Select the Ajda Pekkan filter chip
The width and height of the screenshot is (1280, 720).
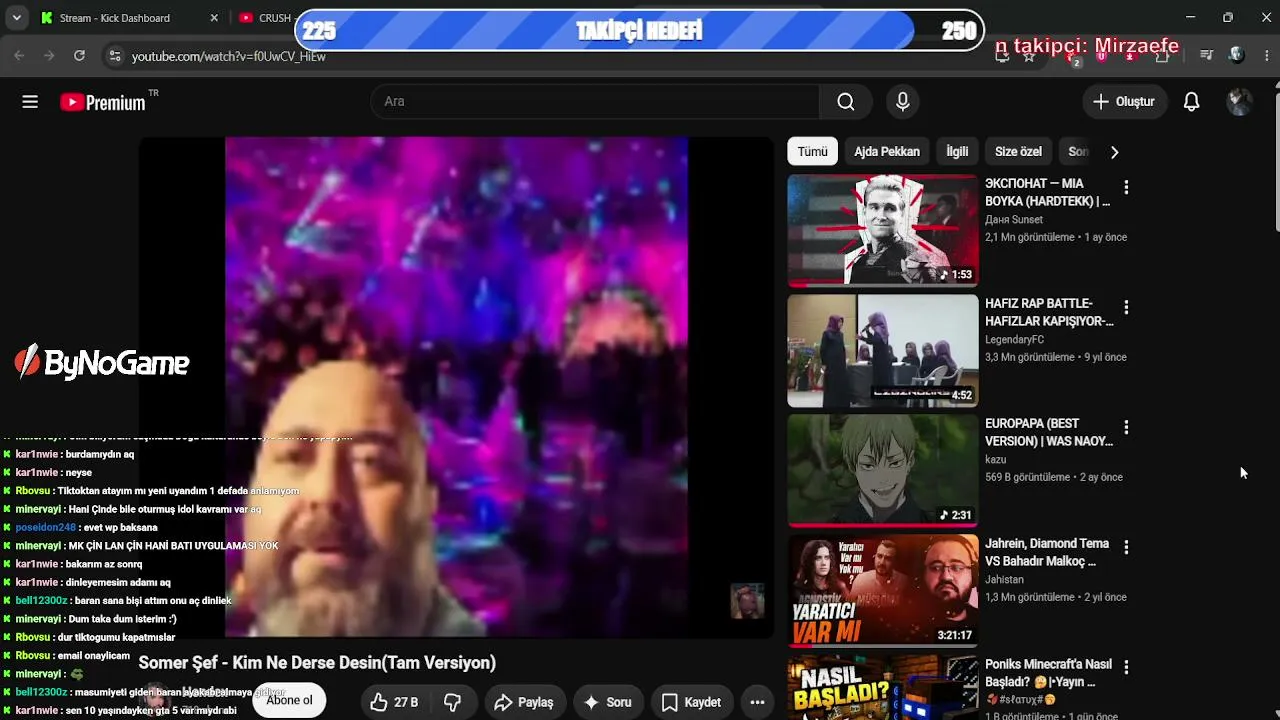(887, 152)
